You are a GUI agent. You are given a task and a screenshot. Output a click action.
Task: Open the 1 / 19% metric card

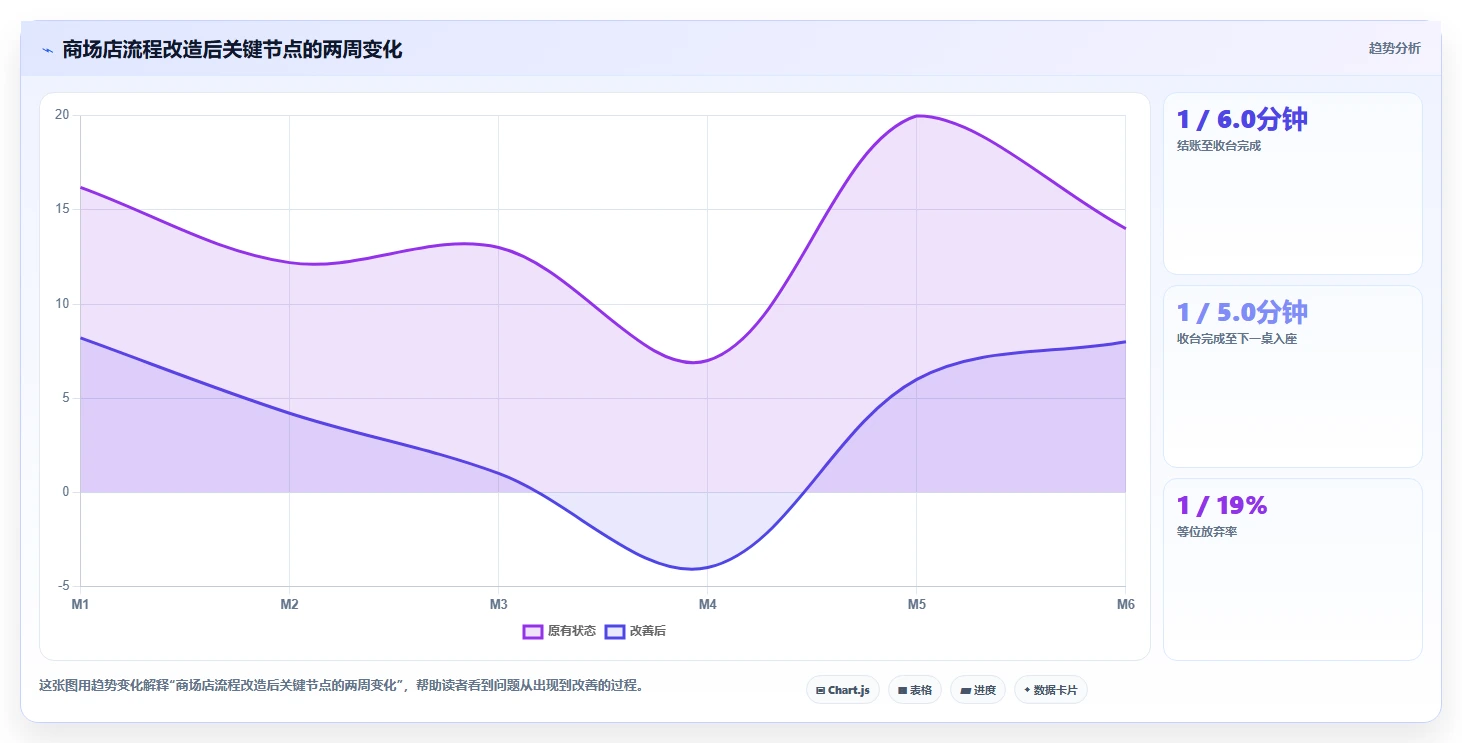click(1292, 569)
